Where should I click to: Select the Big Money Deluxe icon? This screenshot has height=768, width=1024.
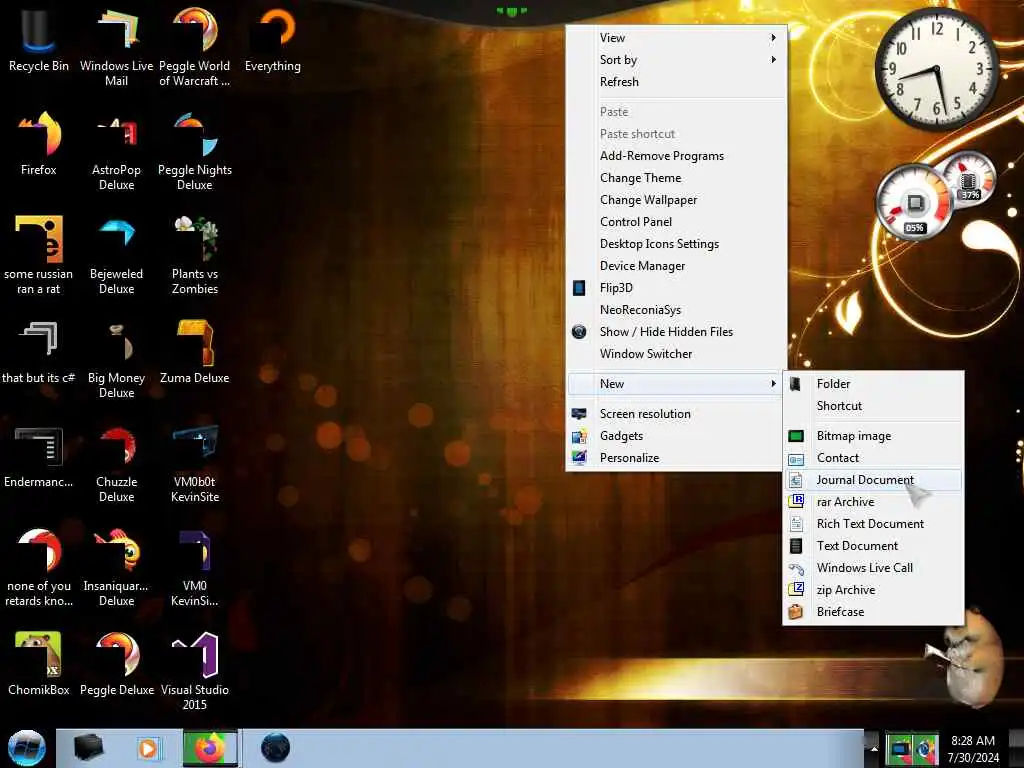116,359
